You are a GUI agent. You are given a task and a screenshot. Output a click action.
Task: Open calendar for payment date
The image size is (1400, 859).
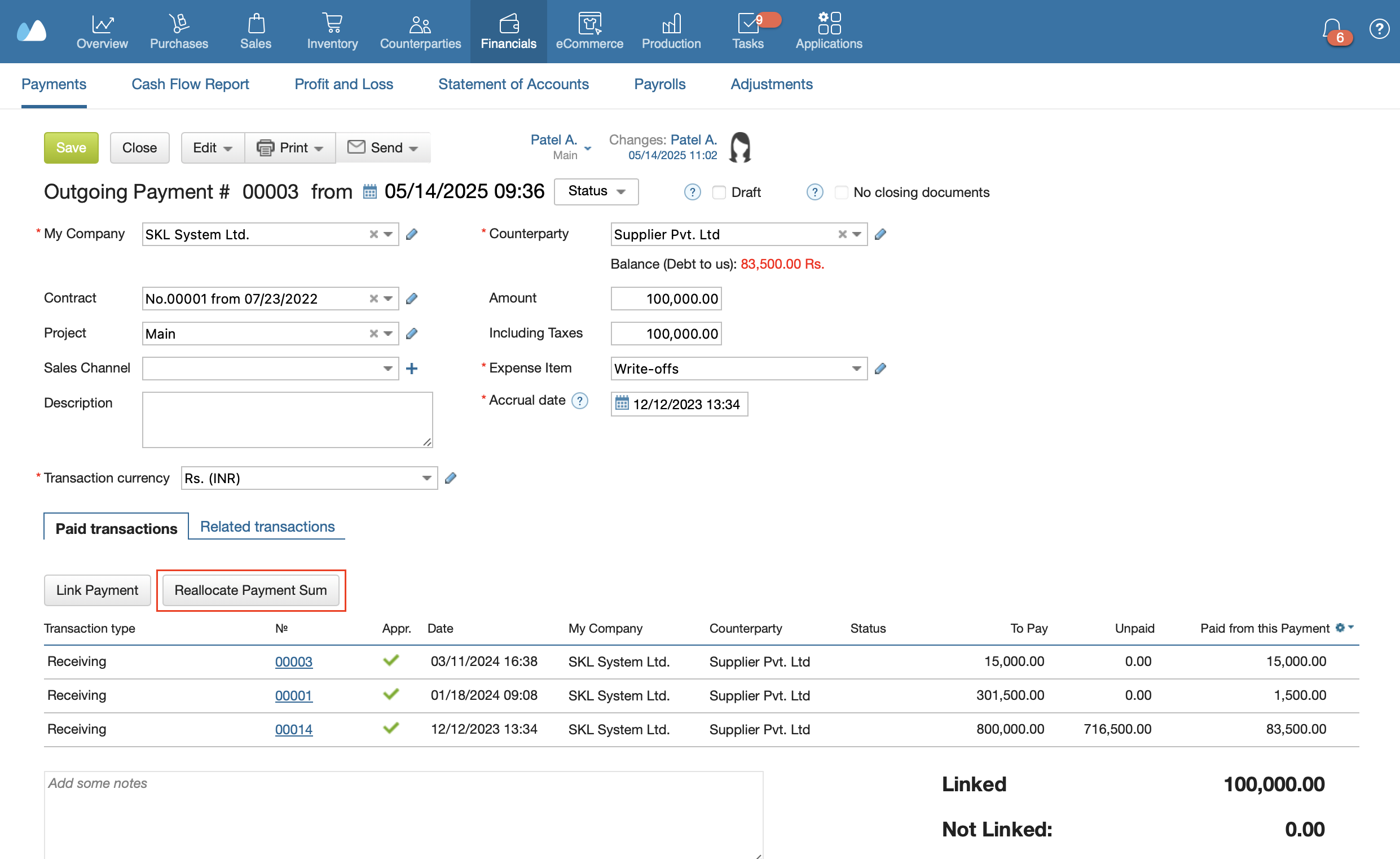(370, 191)
